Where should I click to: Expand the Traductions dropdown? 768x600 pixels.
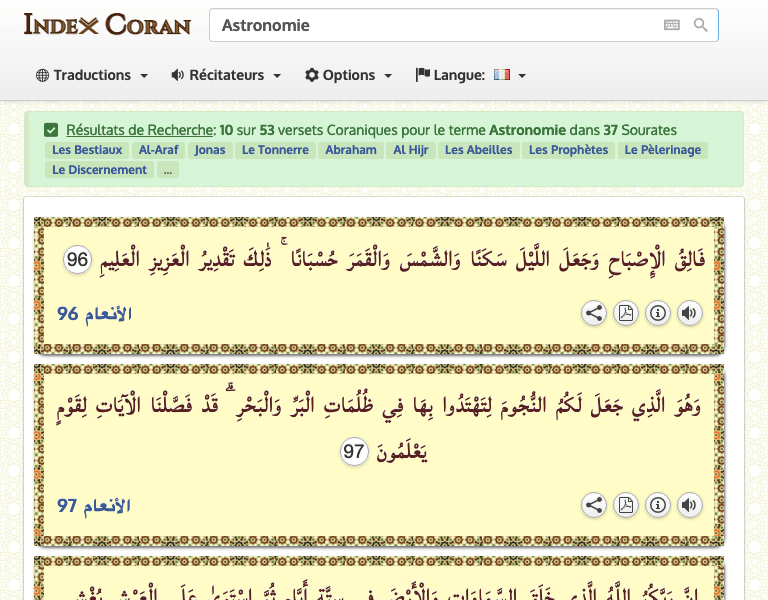[x=92, y=75]
